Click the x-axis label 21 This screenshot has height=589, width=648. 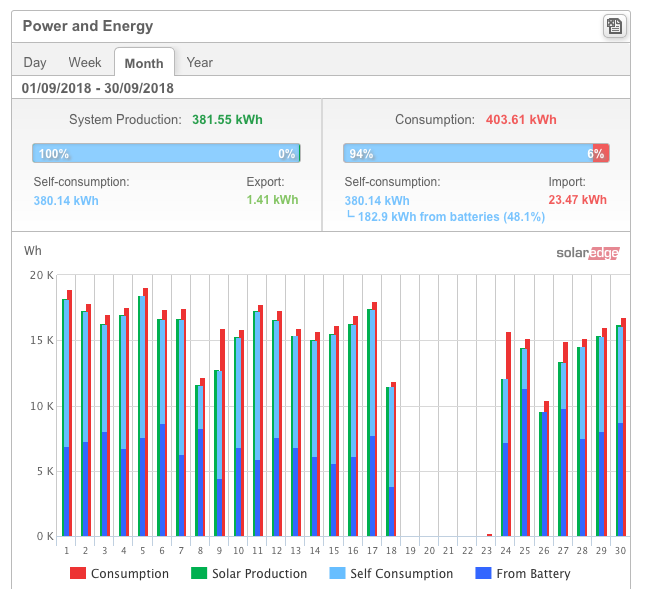448,551
